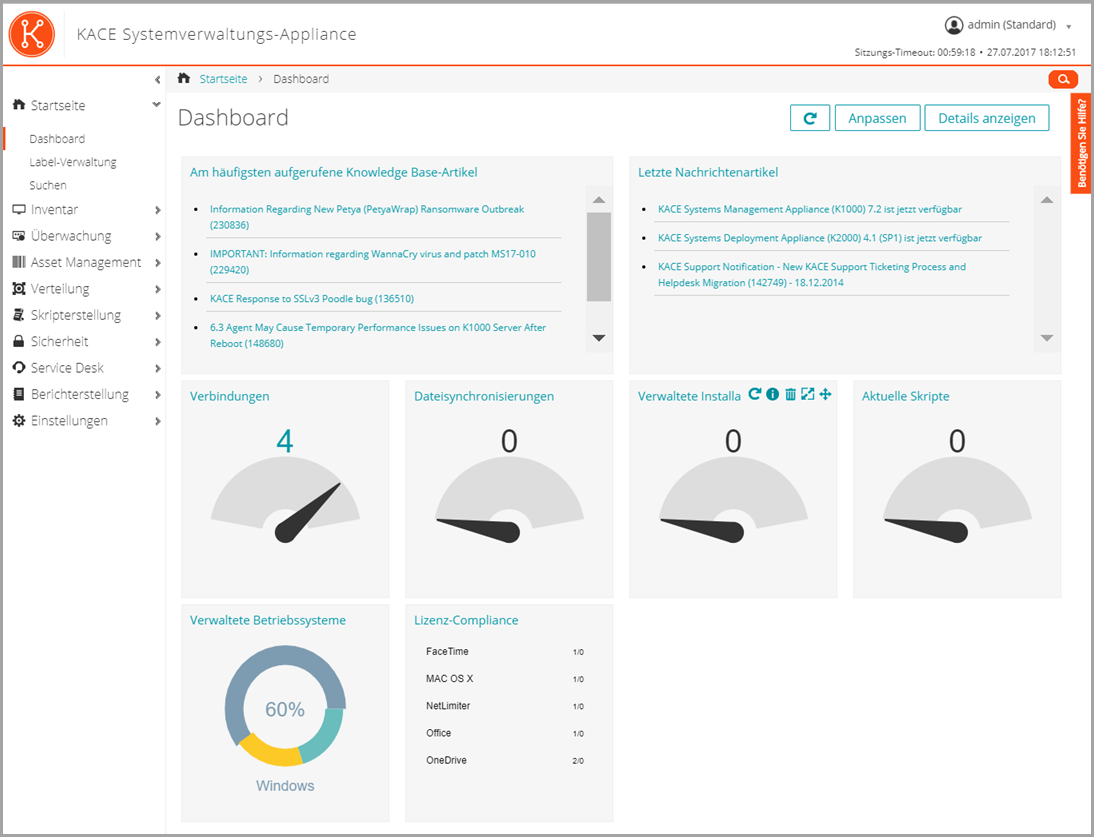Image resolution: width=1094 pixels, height=837 pixels.
Task: Open search with the orange magnifier icon
Action: click(1063, 79)
